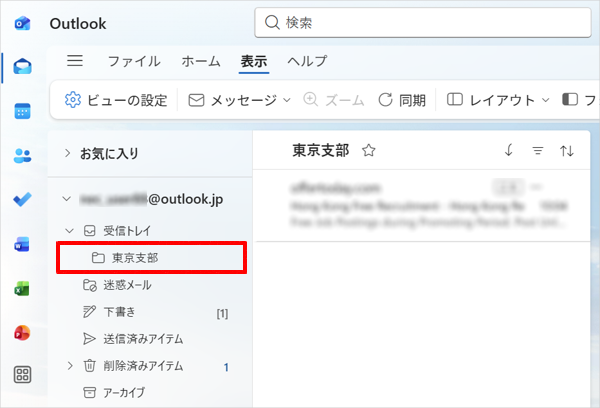Open the ヘルプ tab

point(307,61)
